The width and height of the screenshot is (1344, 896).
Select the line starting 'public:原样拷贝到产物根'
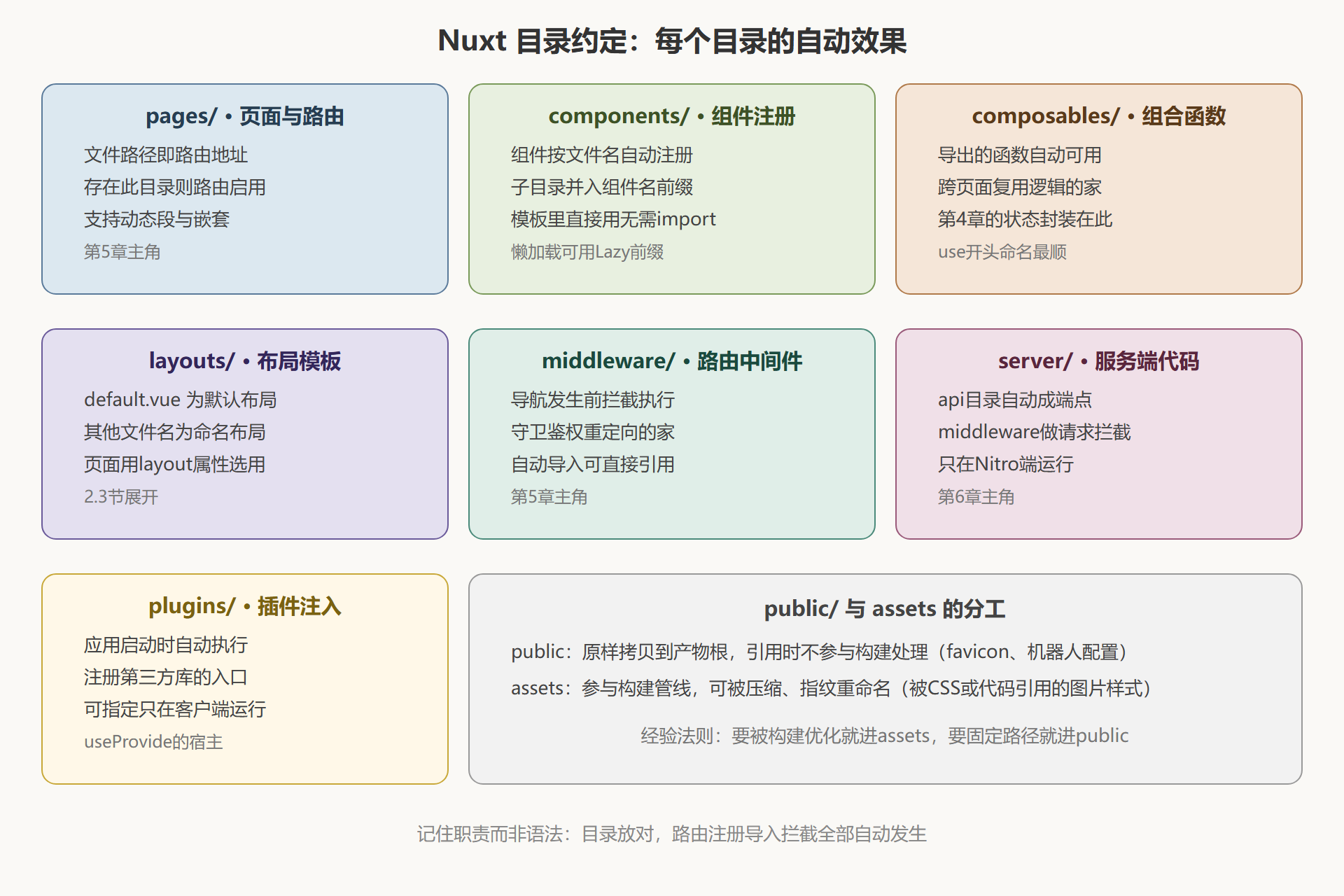819,652
